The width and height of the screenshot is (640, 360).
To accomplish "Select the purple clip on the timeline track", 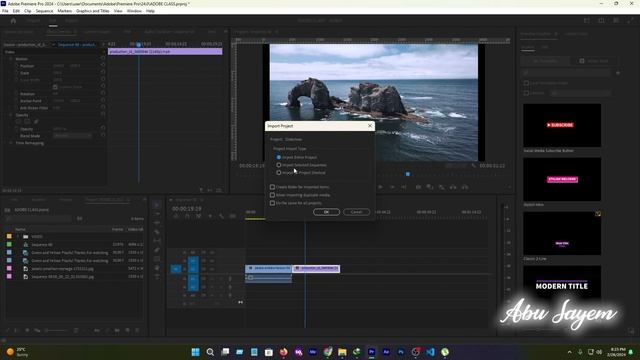I will [316, 269].
